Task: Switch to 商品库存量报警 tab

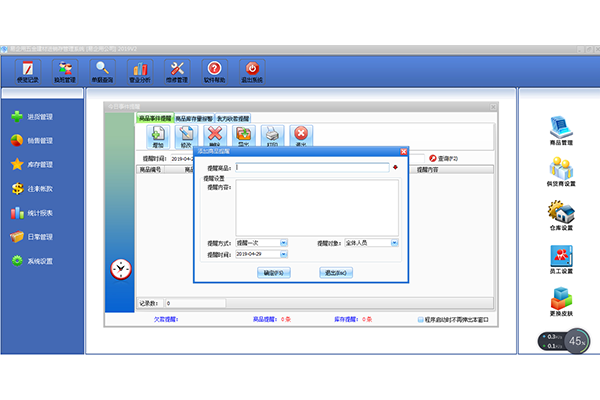Action: 194,118
